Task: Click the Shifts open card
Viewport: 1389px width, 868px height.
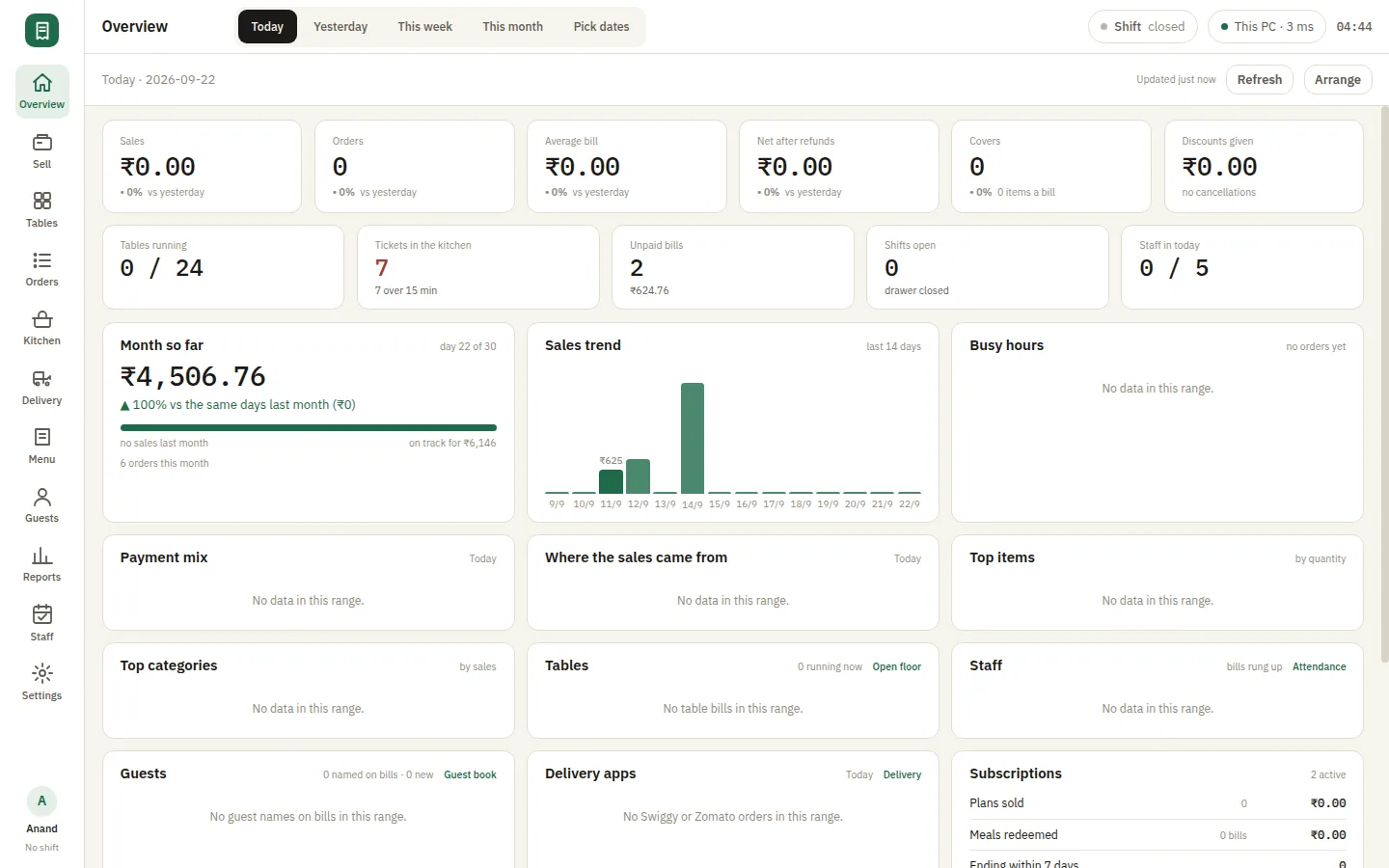Action: pyautogui.click(x=987, y=267)
